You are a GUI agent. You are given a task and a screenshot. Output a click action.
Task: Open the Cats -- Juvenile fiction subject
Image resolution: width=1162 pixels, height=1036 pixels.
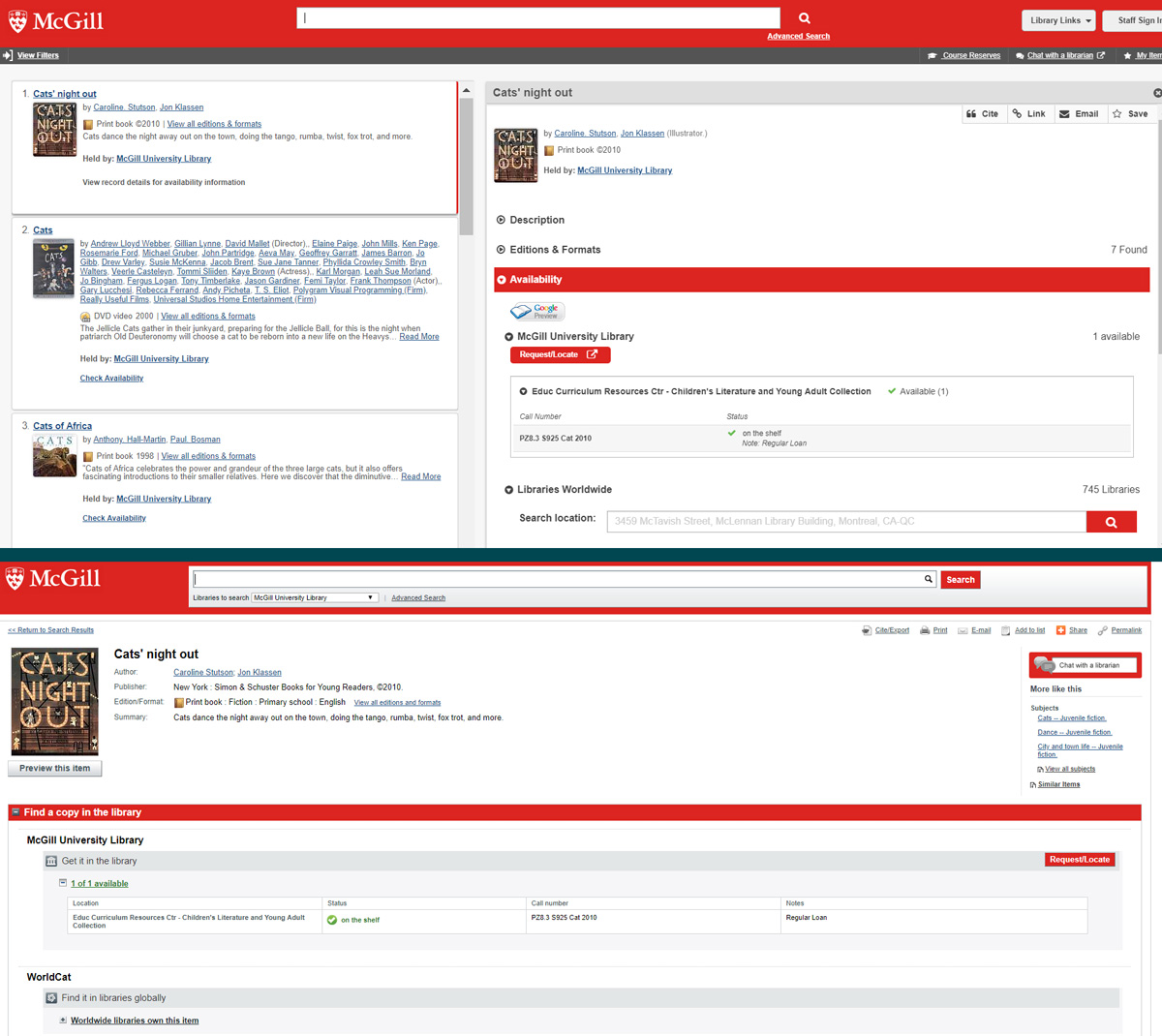(x=1072, y=718)
